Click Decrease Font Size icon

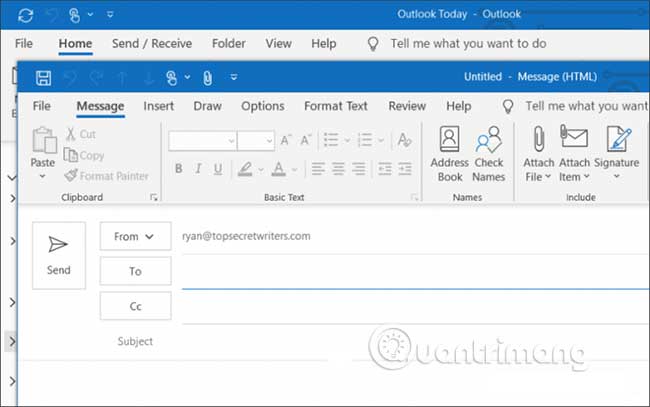306,141
